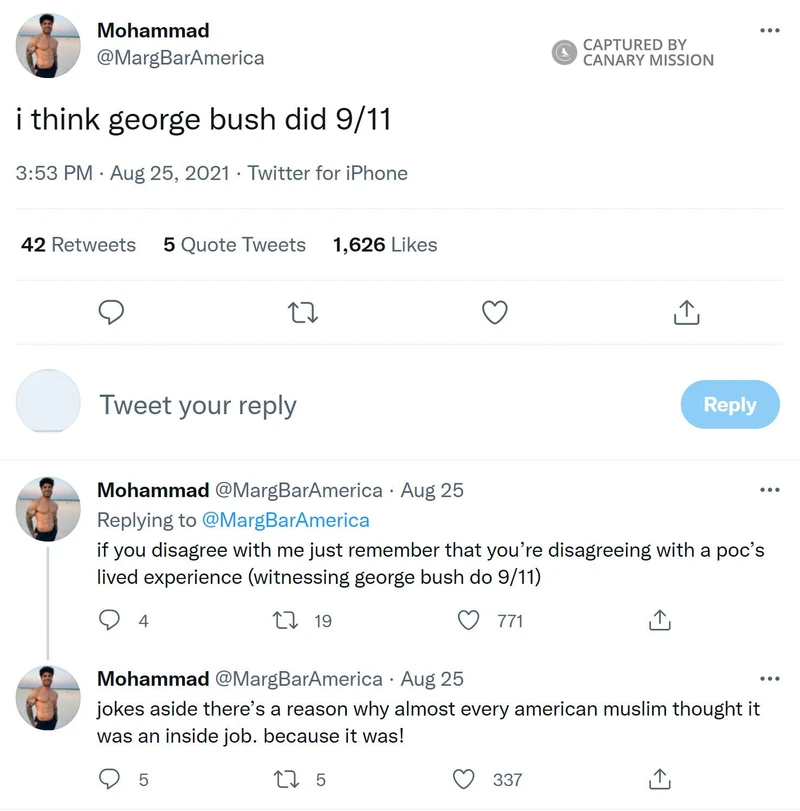This screenshot has width=800, height=811.
Task: Open more options on first reply
Action: coord(769,490)
